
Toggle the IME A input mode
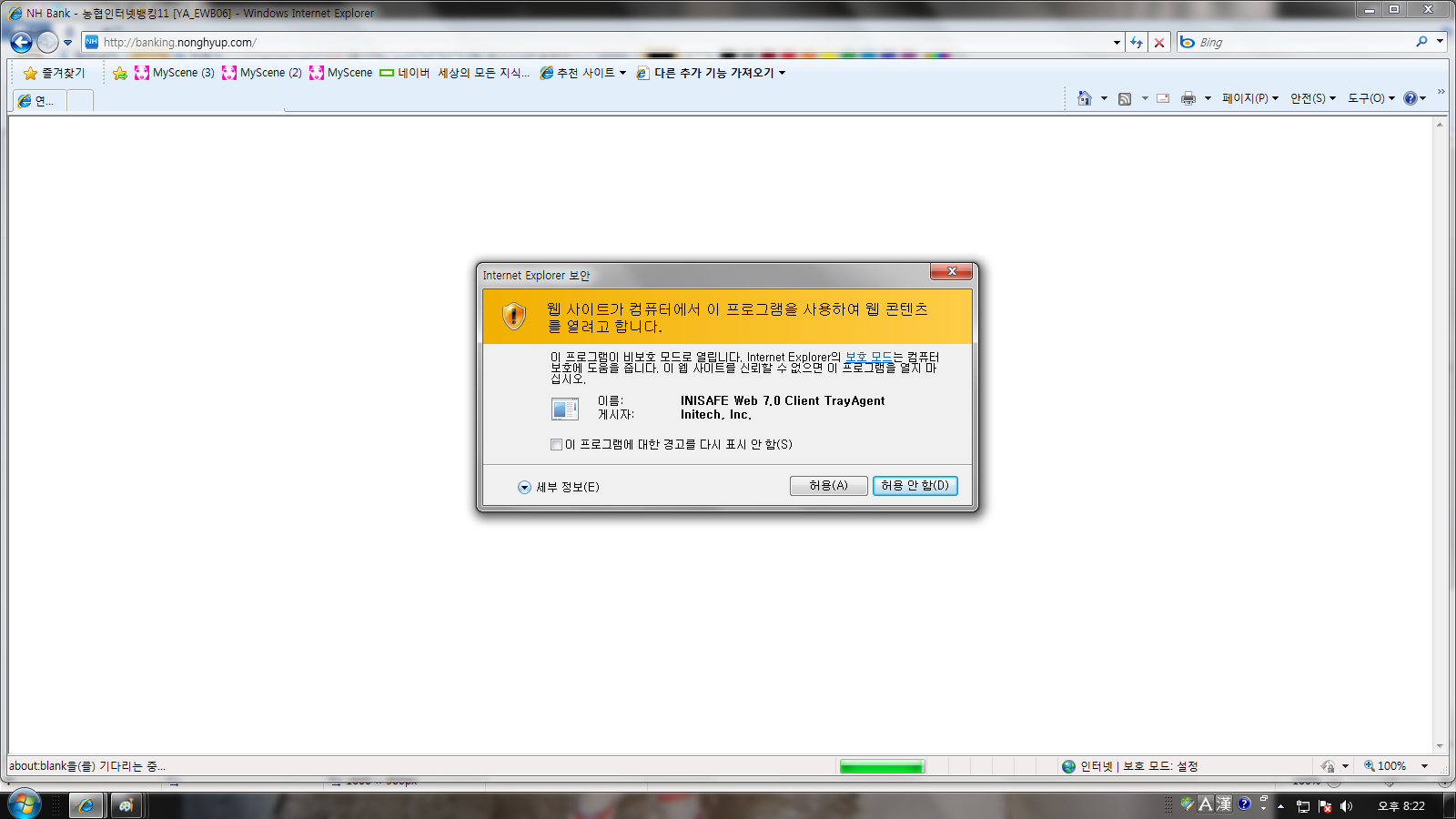click(x=1206, y=804)
